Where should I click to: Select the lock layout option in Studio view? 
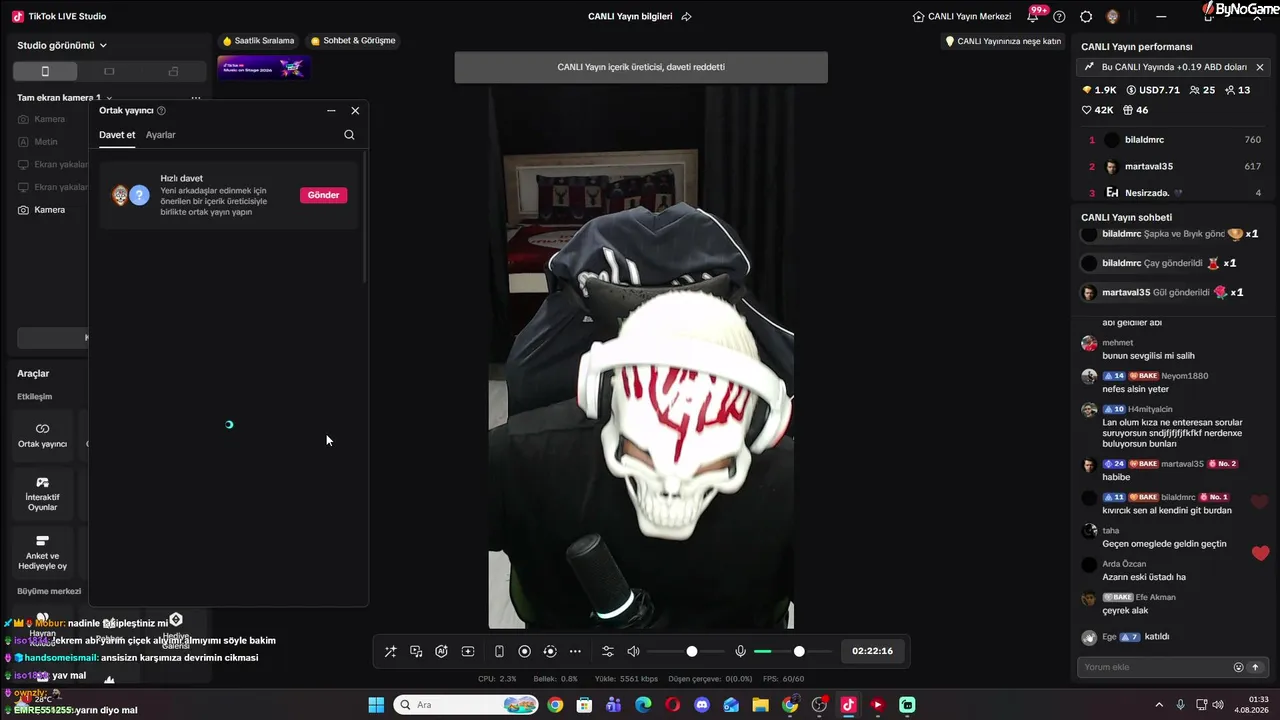point(173,71)
